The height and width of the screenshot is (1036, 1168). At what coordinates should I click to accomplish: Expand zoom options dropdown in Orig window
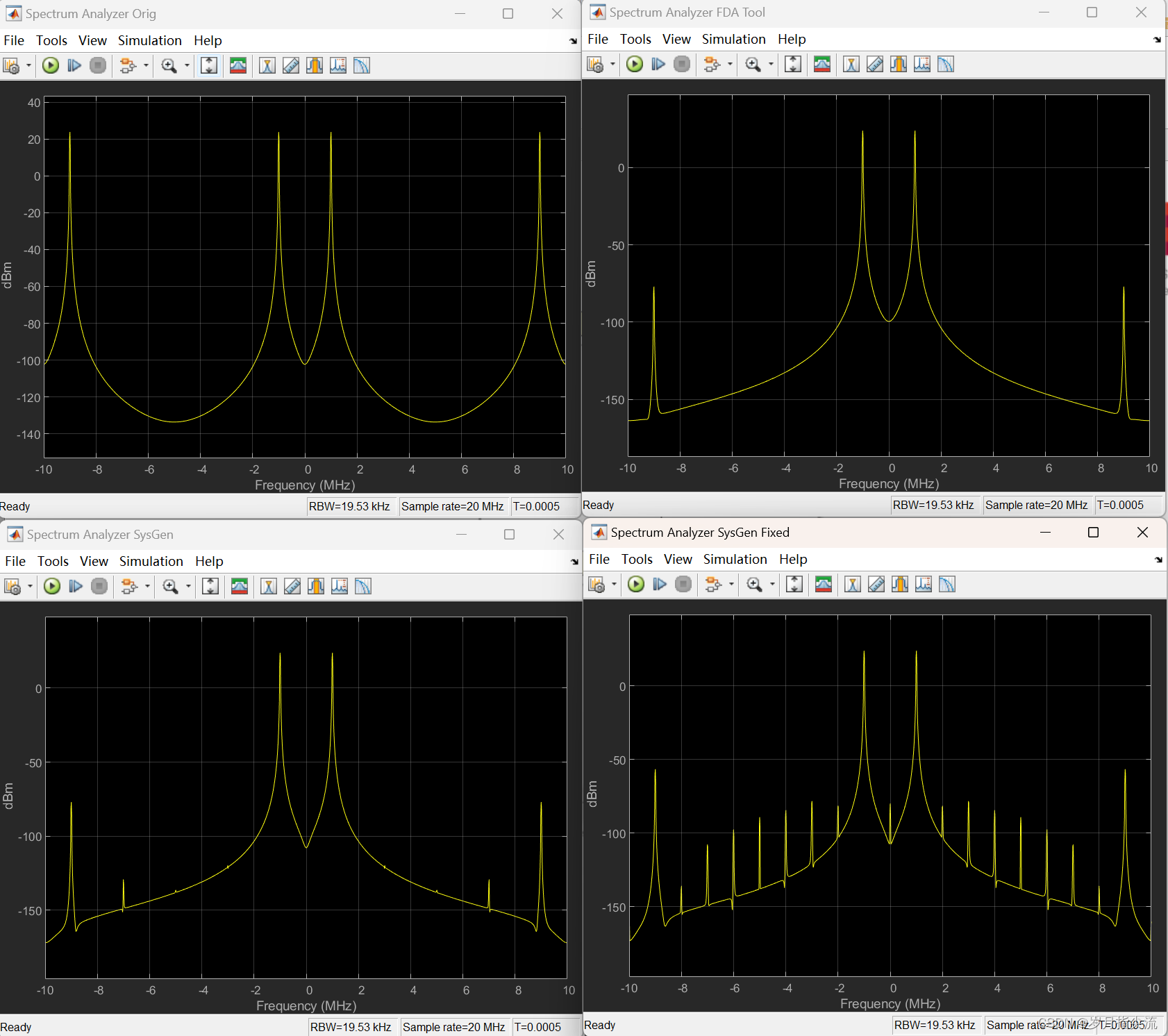point(187,65)
